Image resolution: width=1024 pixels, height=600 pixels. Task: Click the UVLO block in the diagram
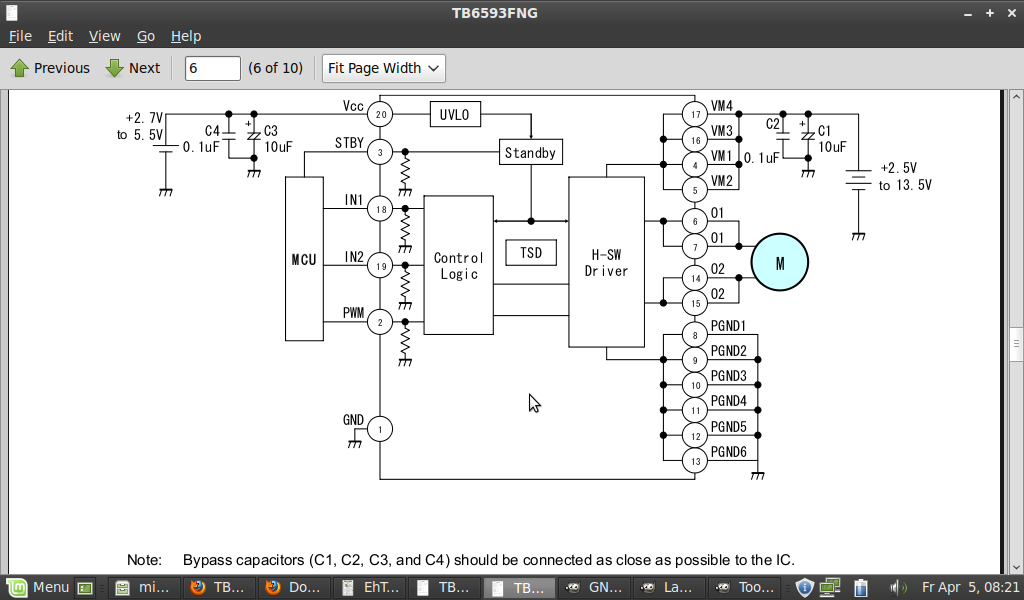coord(455,114)
